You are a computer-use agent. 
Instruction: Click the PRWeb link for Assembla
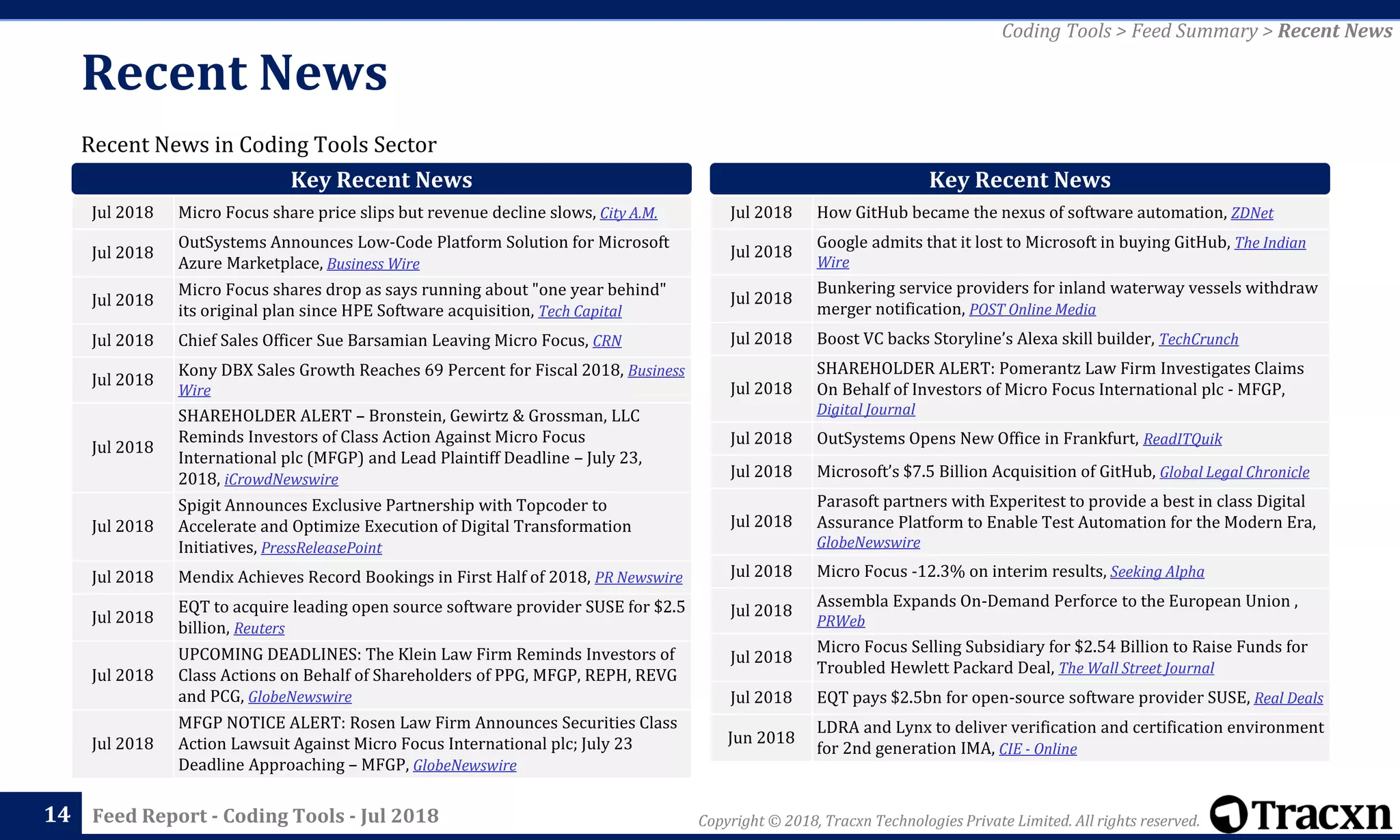tap(841, 621)
